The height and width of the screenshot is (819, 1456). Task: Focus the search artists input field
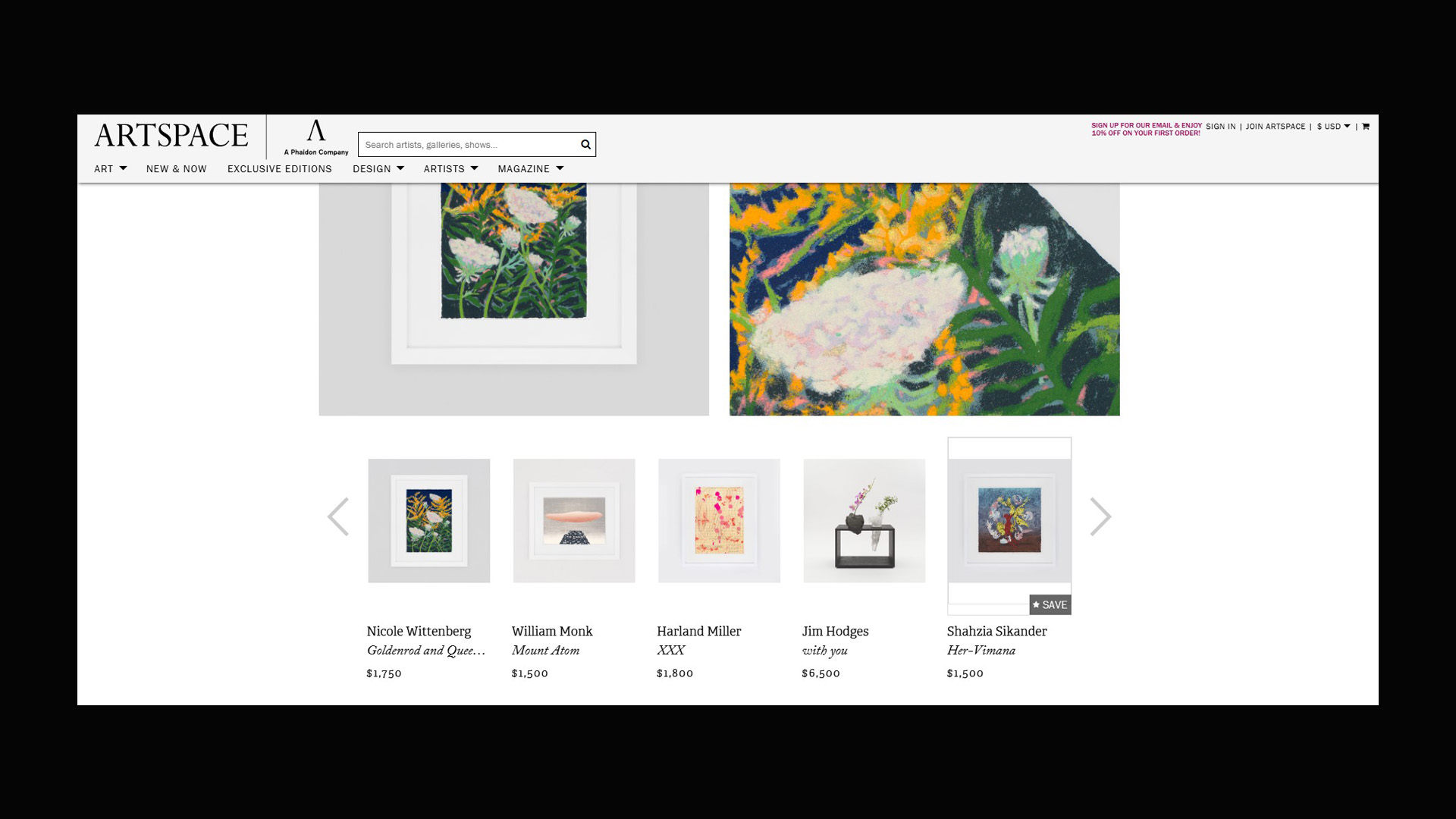coord(469,145)
